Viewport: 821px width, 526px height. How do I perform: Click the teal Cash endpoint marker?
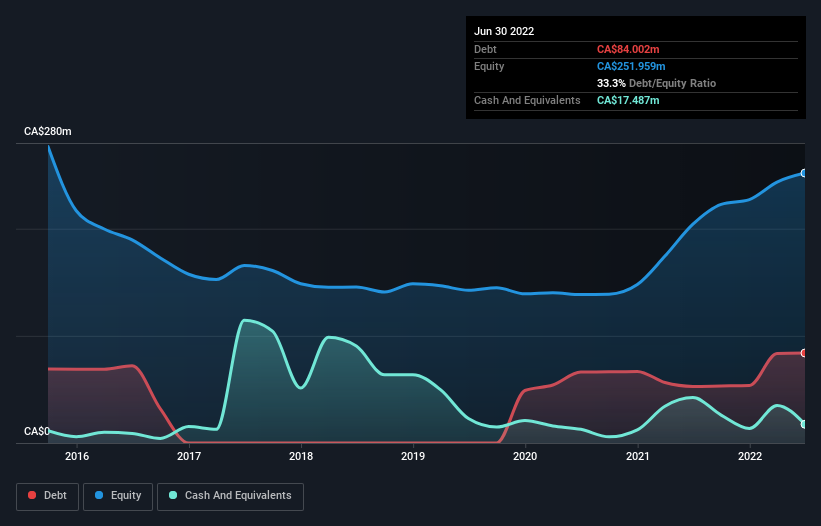[804, 424]
